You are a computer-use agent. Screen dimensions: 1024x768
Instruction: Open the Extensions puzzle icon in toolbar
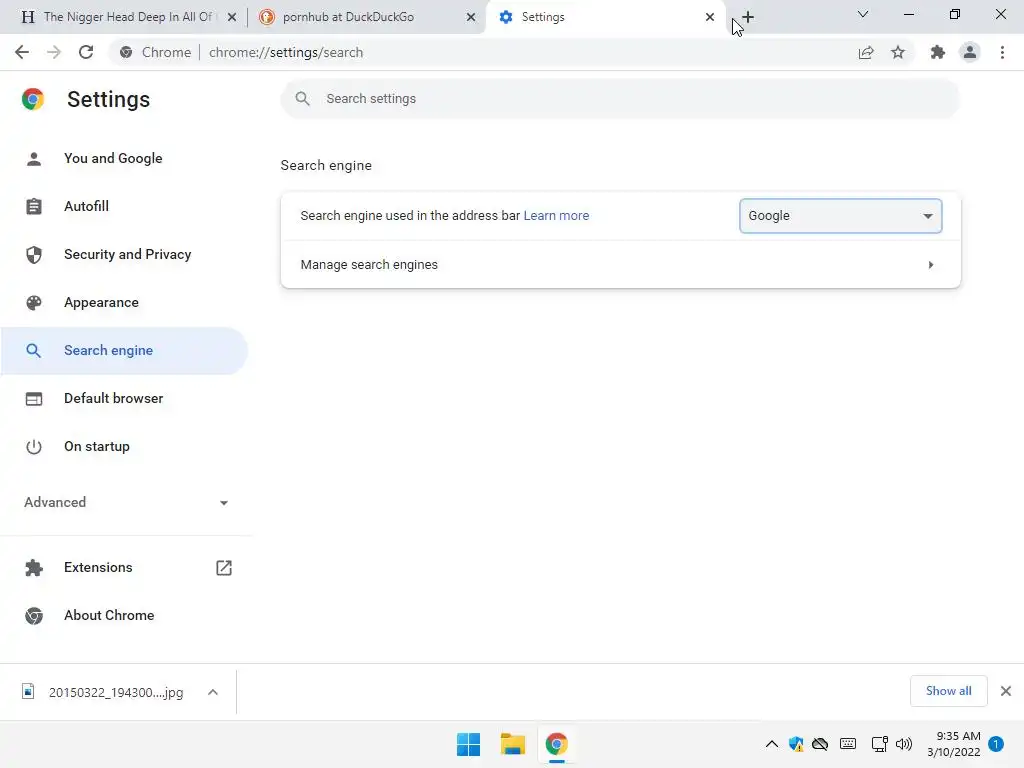pyautogui.click(x=938, y=52)
